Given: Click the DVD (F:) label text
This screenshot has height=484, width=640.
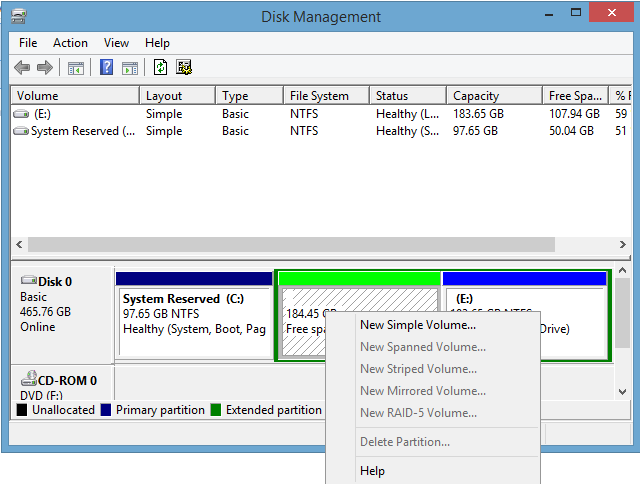Looking at the screenshot, I should [41, 395].
